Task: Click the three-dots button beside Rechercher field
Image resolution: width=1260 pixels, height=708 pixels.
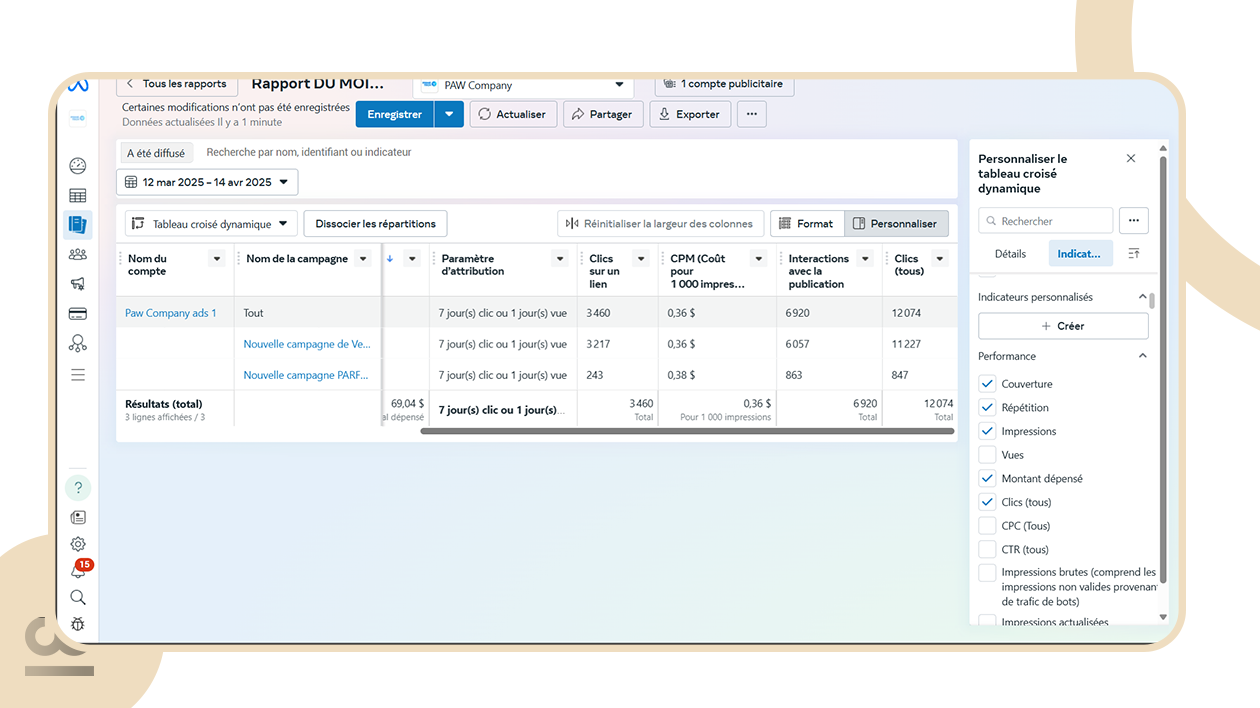Action: coord(1133,221)
